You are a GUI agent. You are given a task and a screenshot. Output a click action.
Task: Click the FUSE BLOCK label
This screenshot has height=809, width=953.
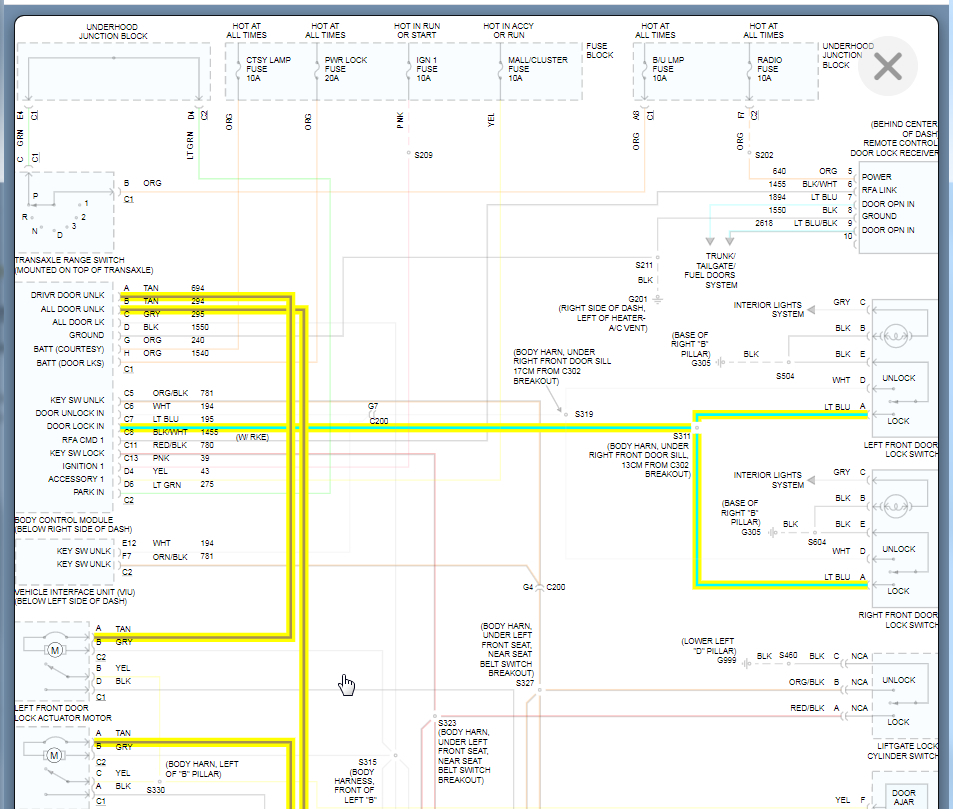(x=599, y=50)
